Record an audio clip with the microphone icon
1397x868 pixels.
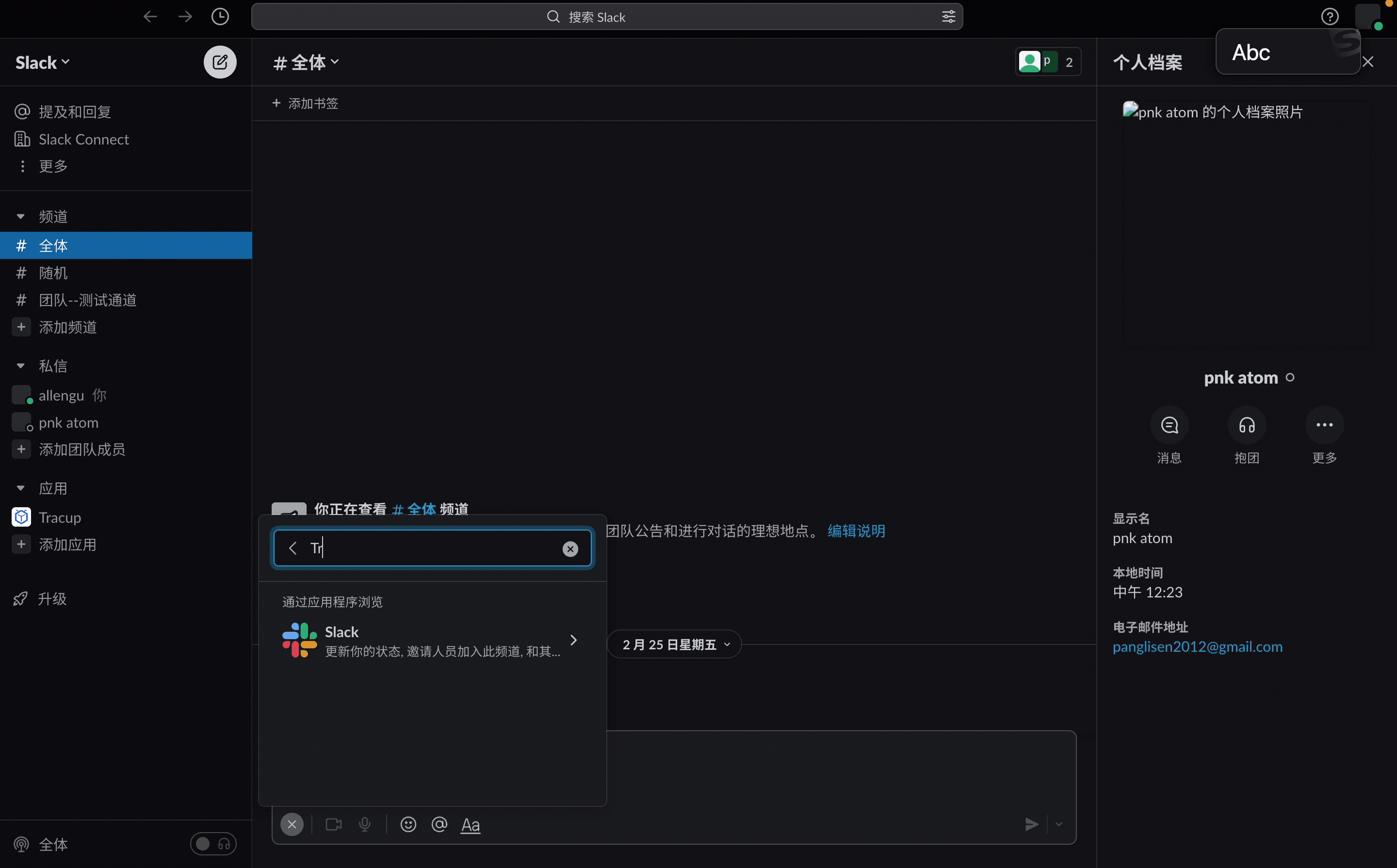[365, 824]
